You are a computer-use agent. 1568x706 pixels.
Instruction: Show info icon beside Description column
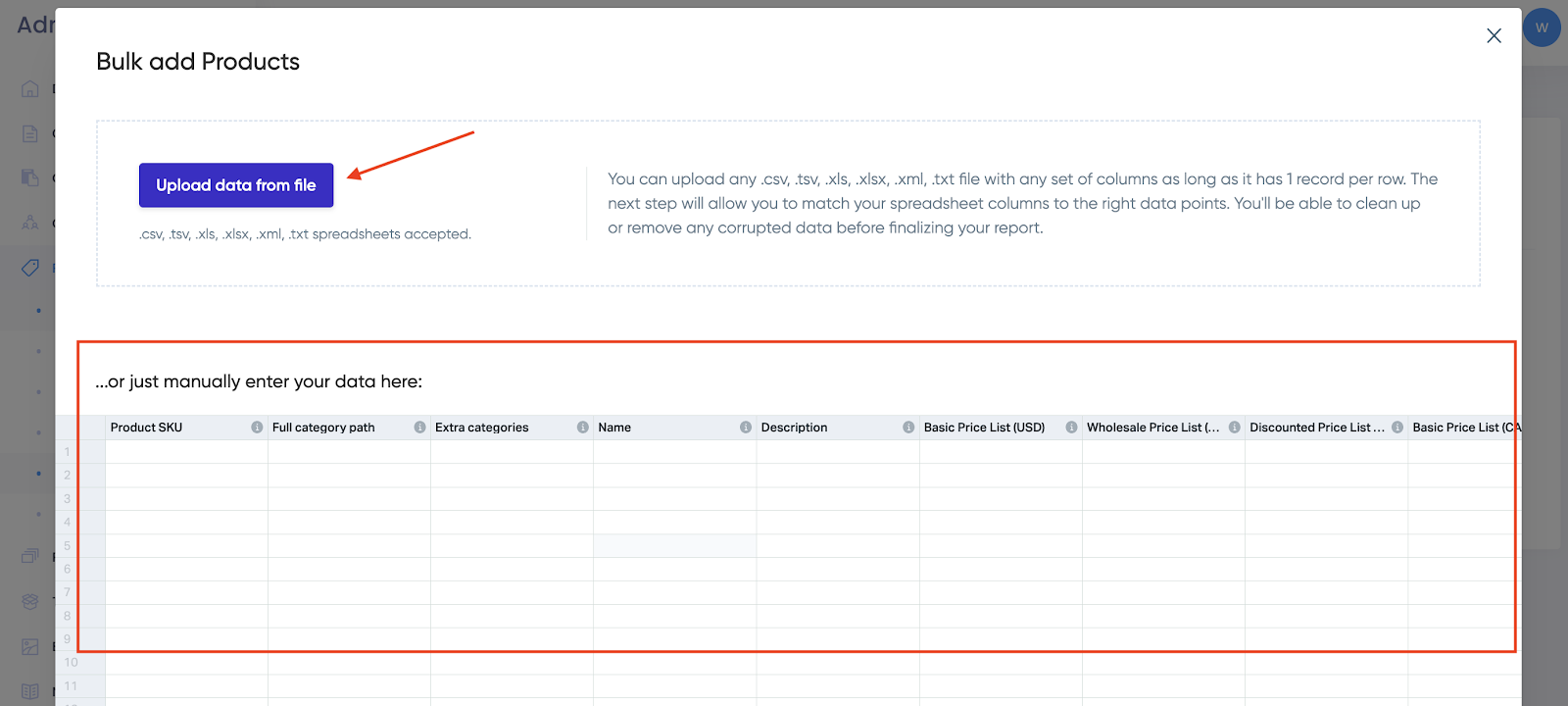click(x=908, y=428)
